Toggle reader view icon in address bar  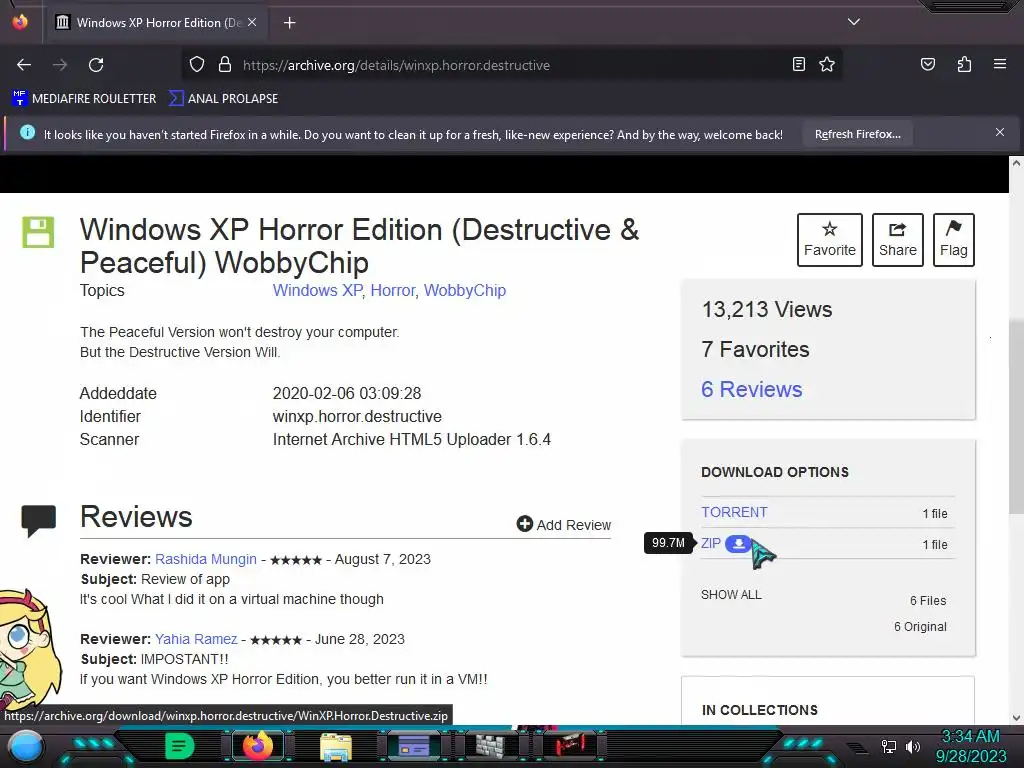(x=798, y=64)
